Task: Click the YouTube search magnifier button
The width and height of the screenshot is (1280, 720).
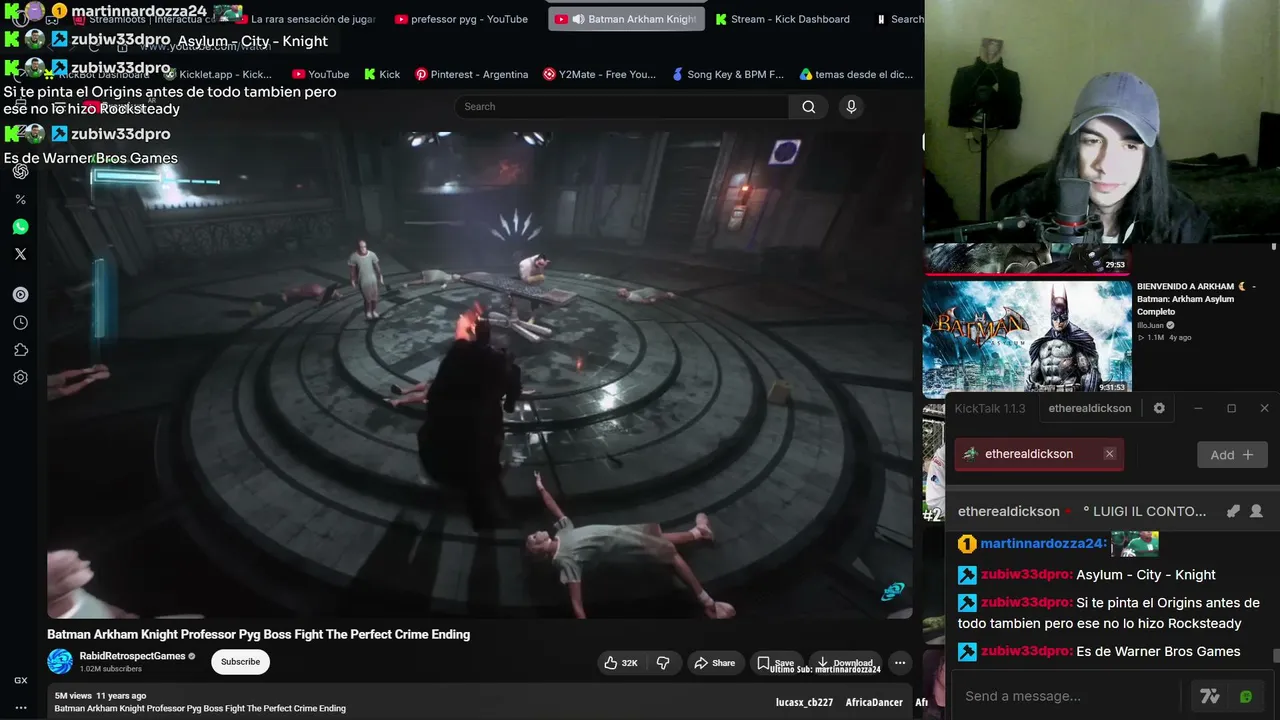Action: 808,107
